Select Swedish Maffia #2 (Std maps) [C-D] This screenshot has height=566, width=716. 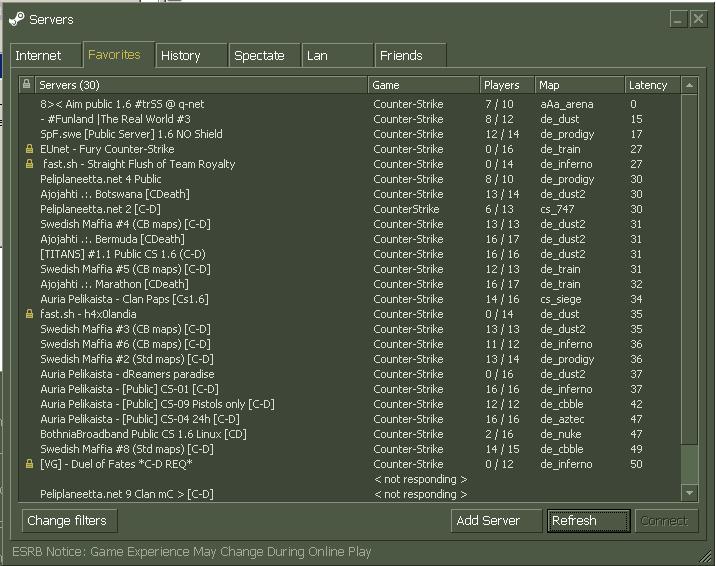pos(350,359)
